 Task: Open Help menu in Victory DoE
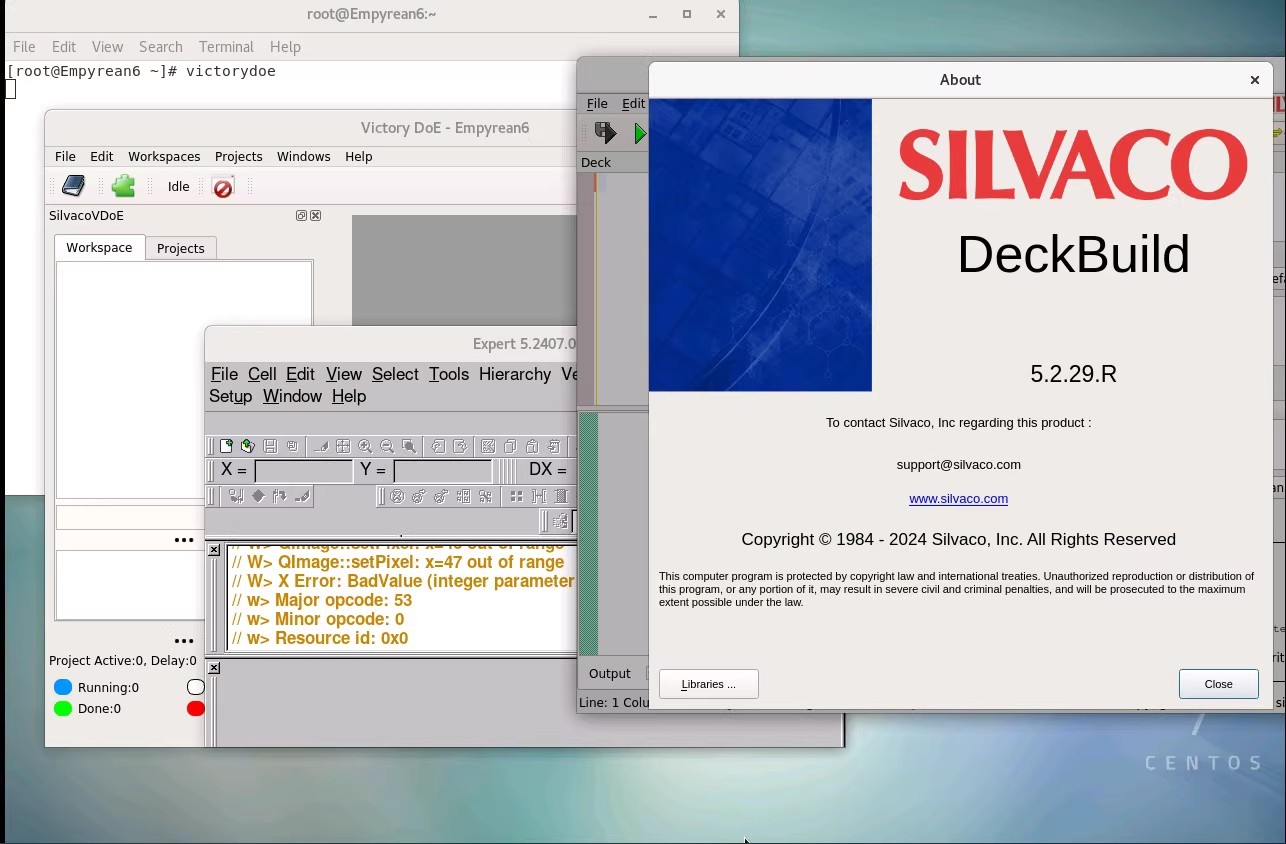[358, 156]
